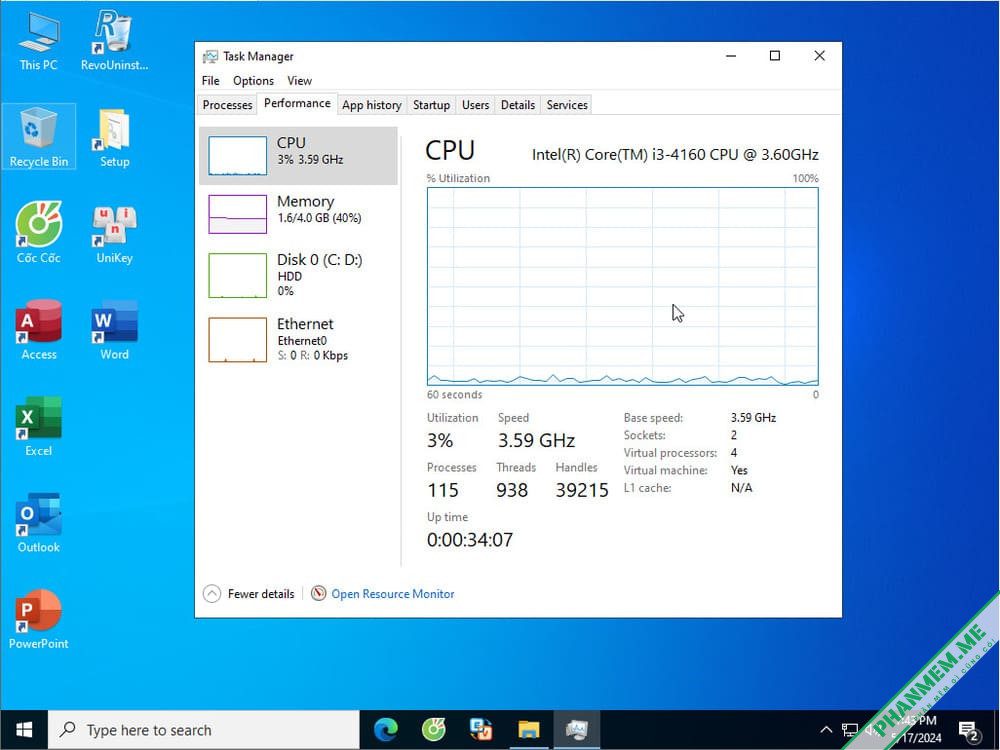Switch to the Details tab
The image size is (1000, 750).
[x=517, y=105]
